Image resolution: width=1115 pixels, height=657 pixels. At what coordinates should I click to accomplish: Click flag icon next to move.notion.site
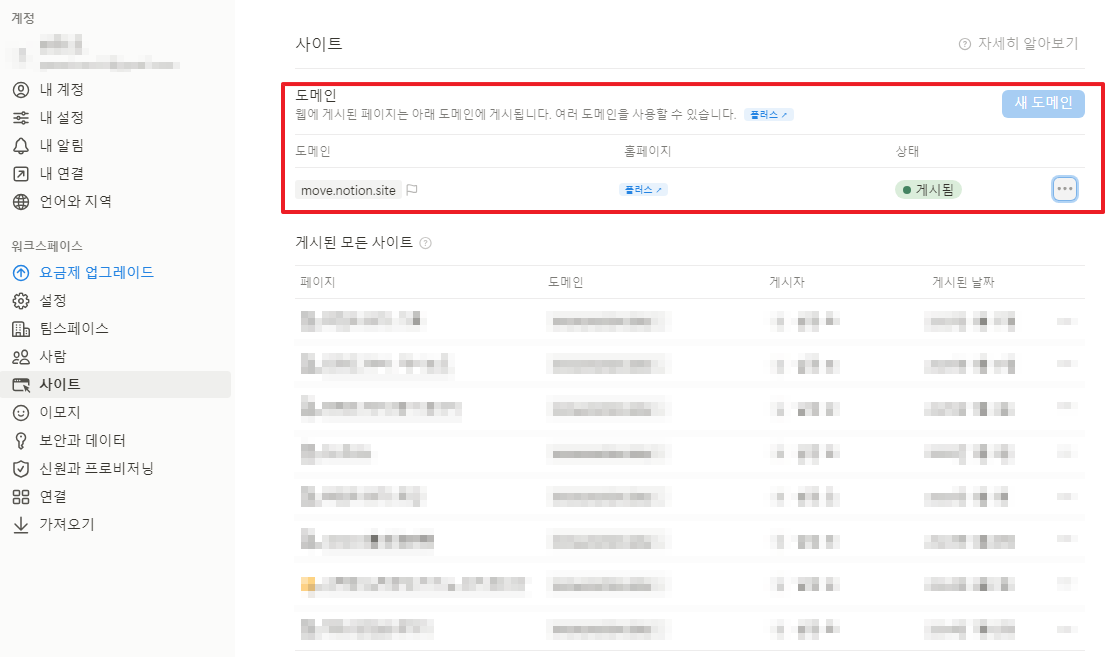412,190
